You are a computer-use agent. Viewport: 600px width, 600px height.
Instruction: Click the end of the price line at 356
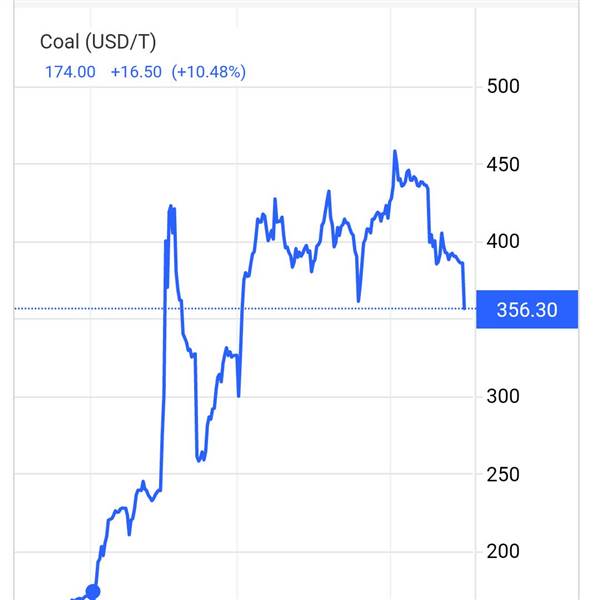coord(465,308)
